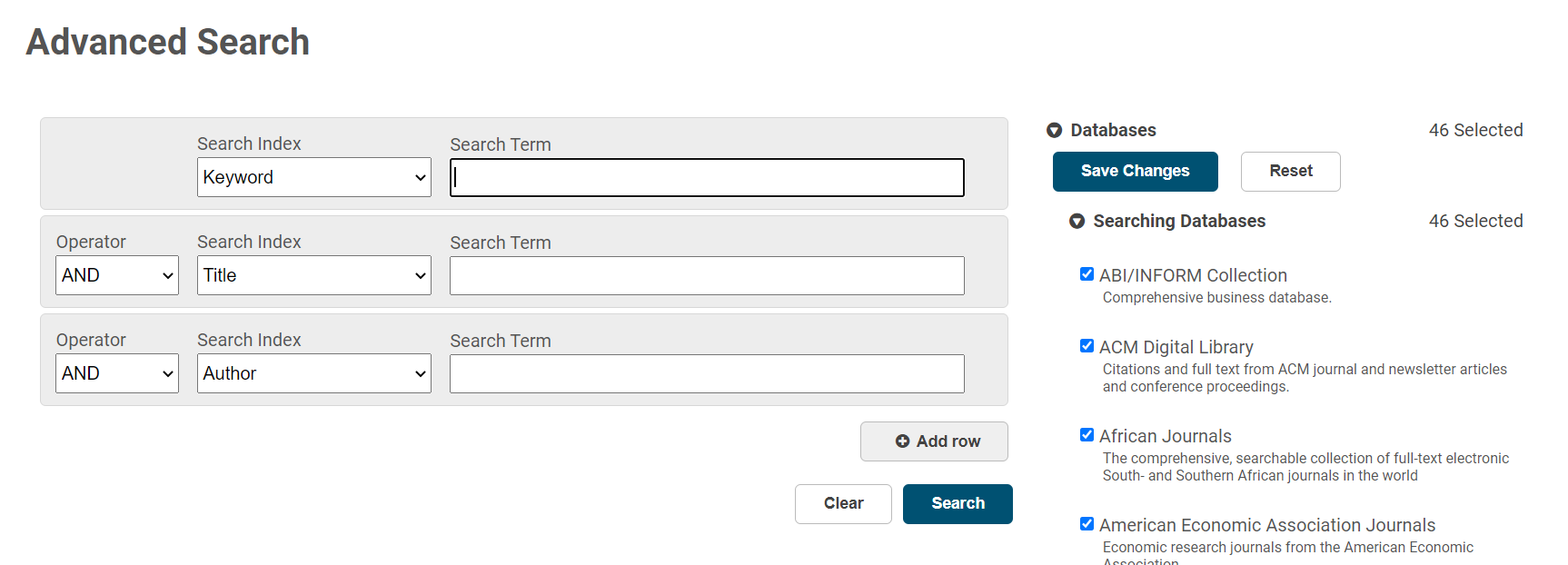Open the Keyword search index dropdown
This screenshot has width=1568, height=565.
pyautogui.click(x=313, y=178)
